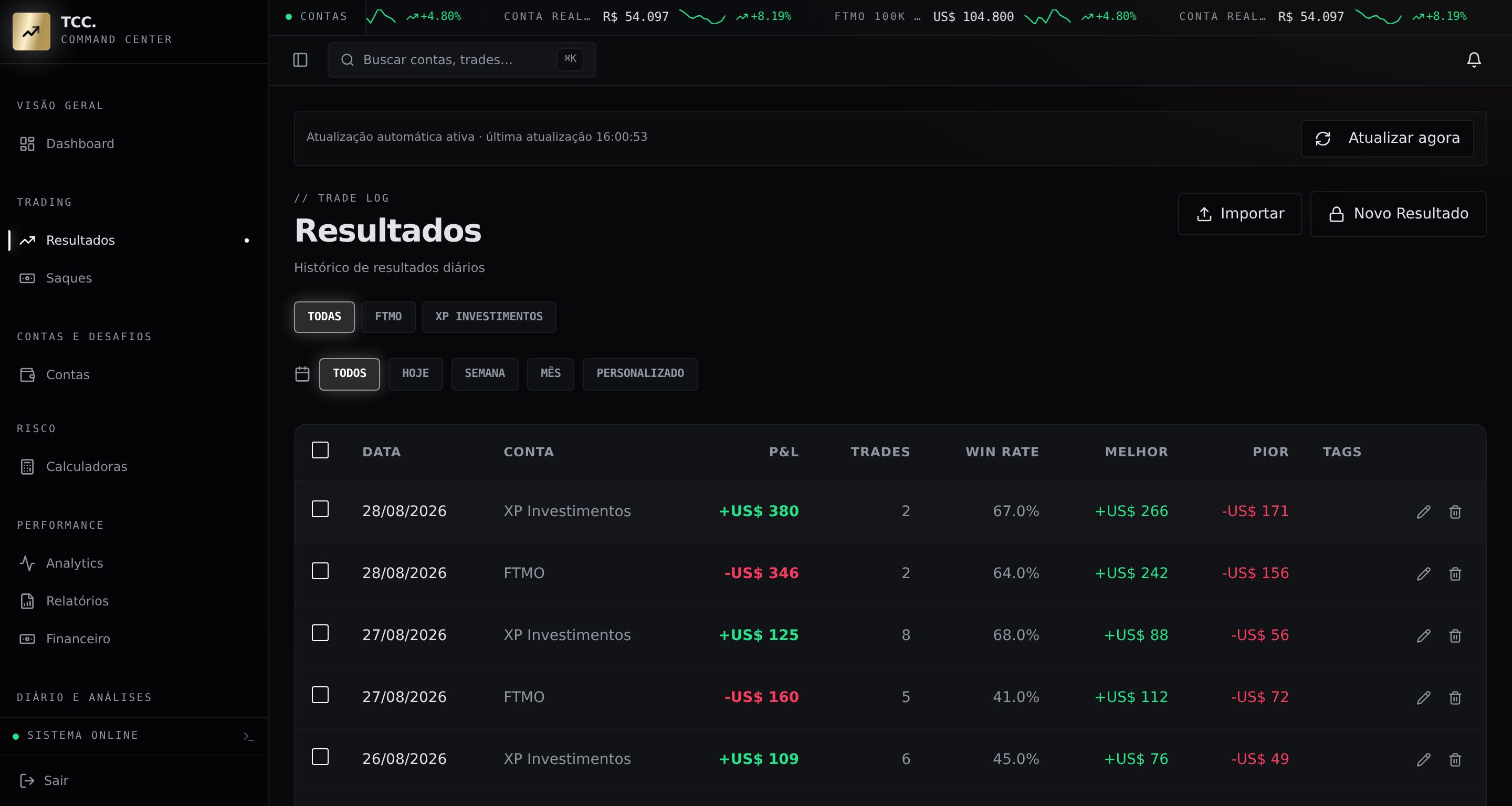This screenshot has width=1512, height=806.
Task: Delete the 26/08/2026 XP Investimentos row
Action: (x=1454, y=760)
